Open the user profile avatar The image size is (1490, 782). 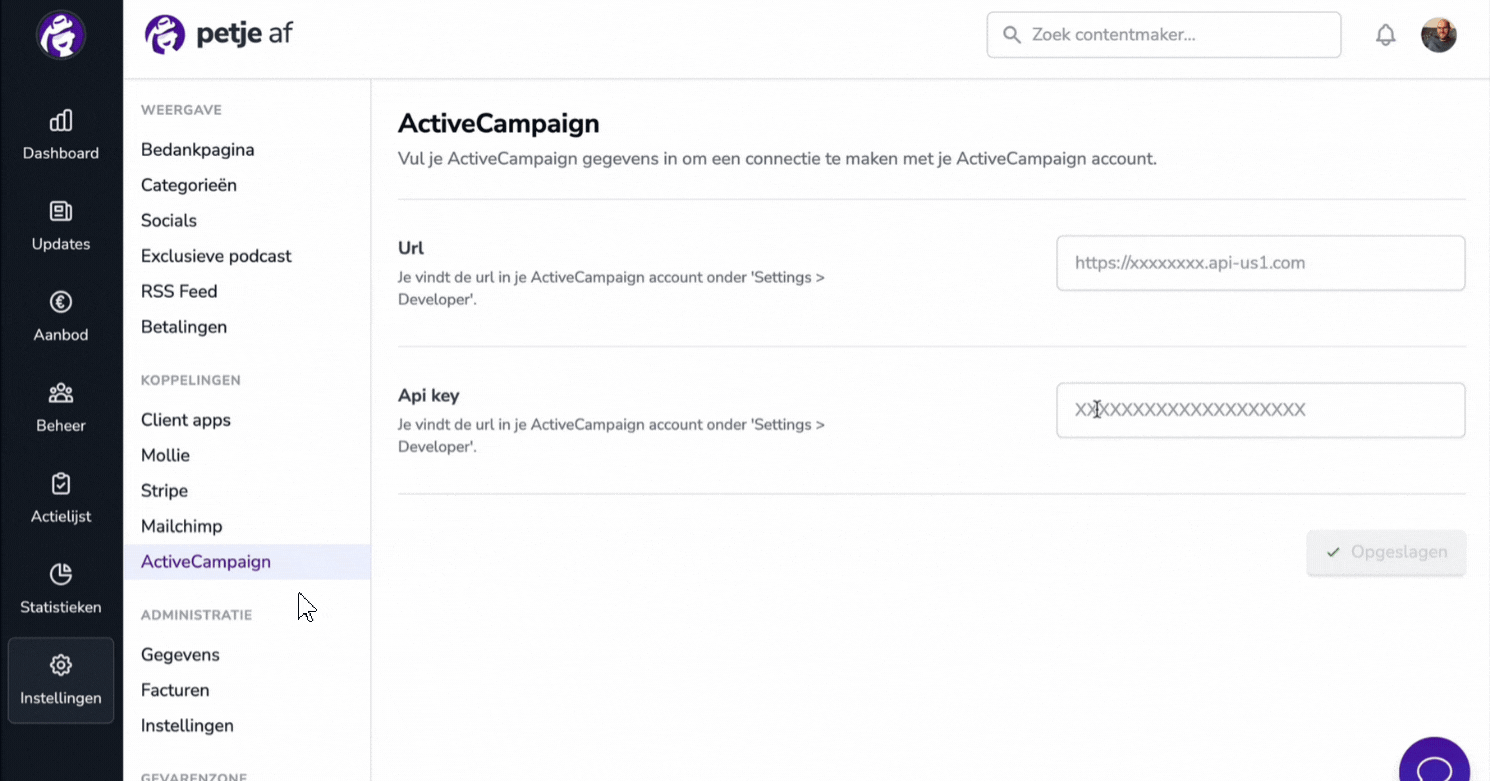[1439, 35]
